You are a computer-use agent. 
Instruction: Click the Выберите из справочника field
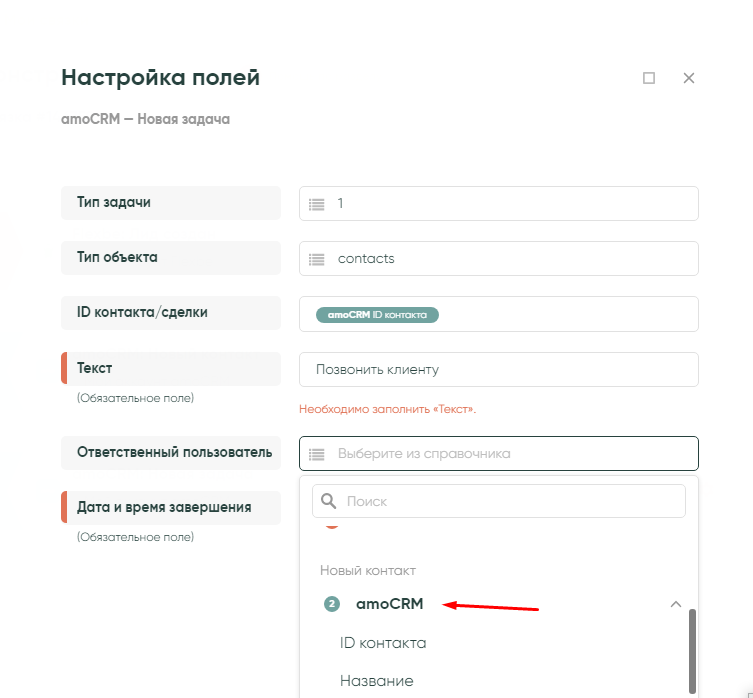510,454
